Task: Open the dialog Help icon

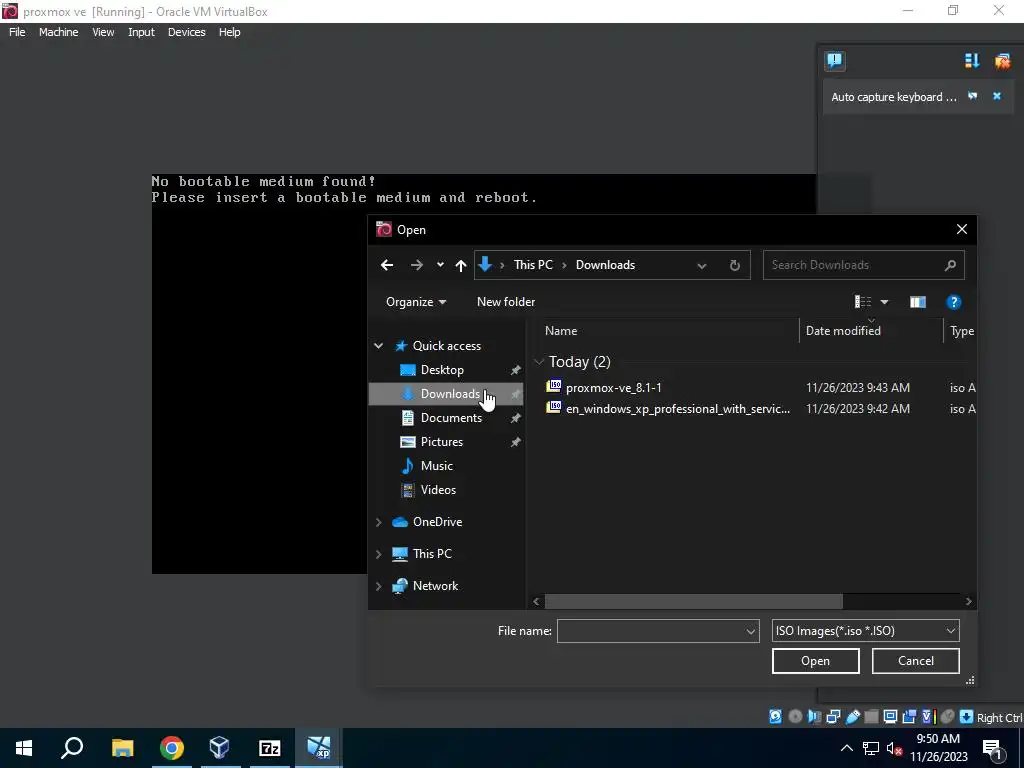Action: [953, 302]
